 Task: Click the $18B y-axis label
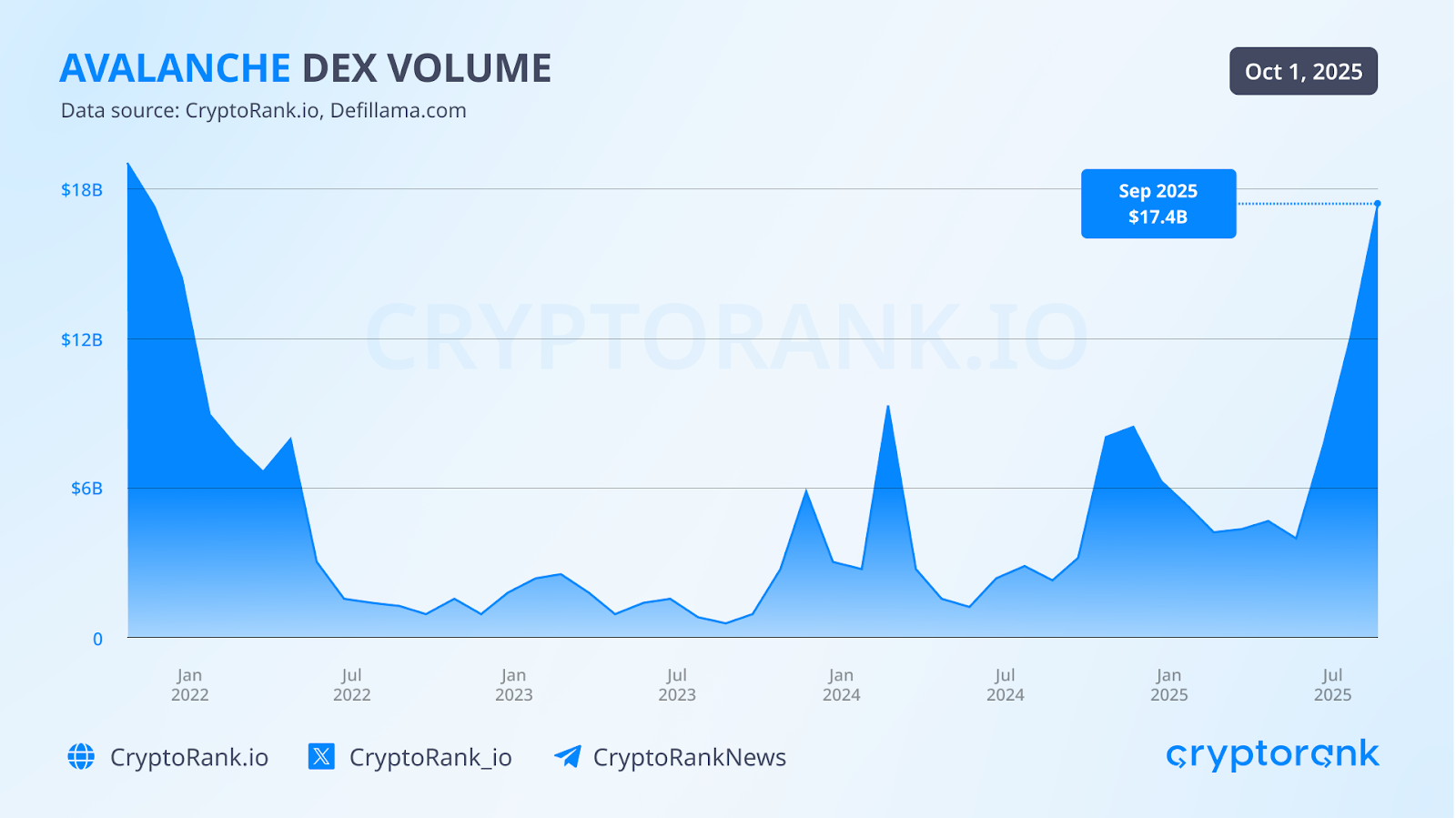[82, 190]
